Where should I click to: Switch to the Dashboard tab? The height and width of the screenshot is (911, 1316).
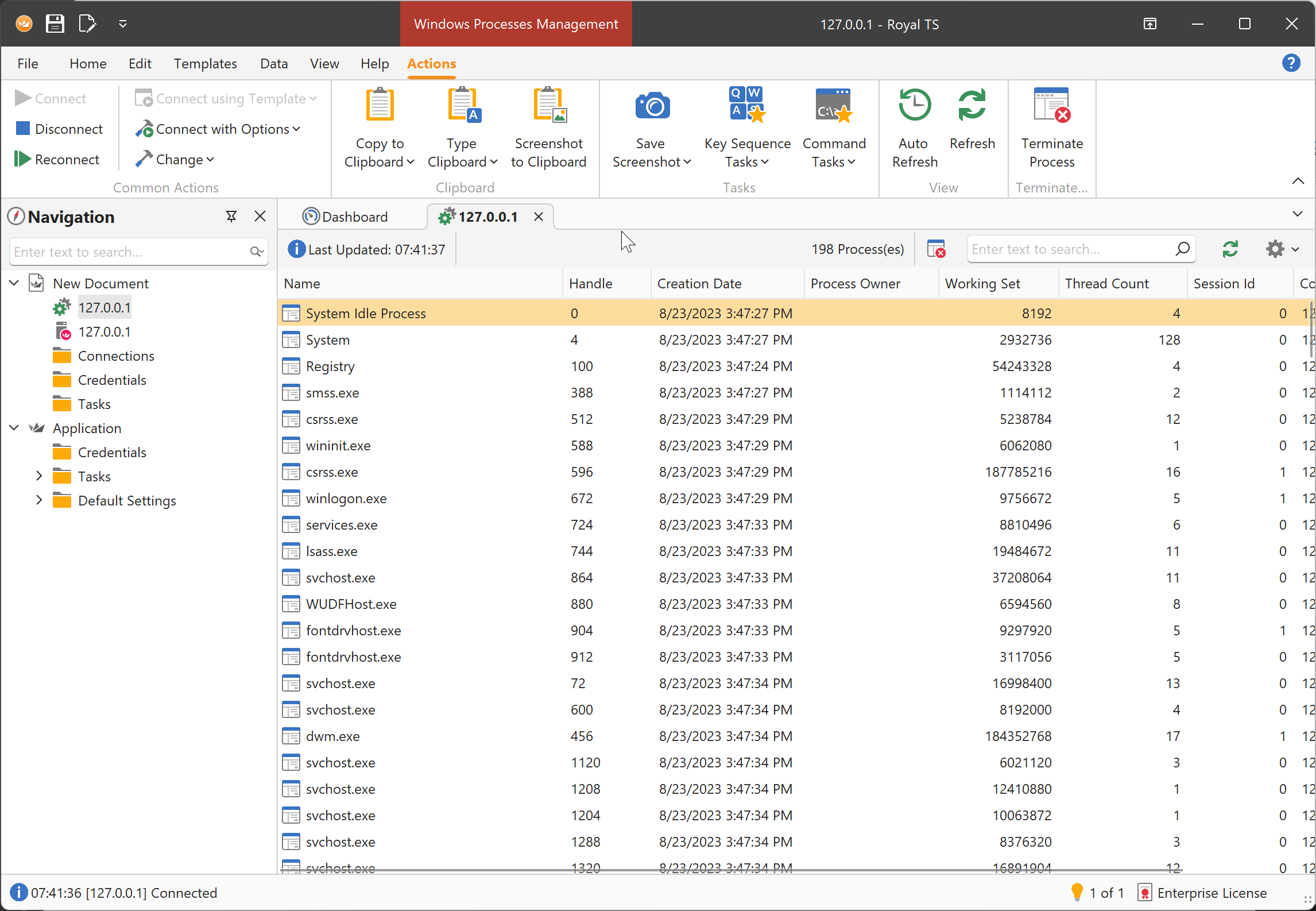[346, 217]
